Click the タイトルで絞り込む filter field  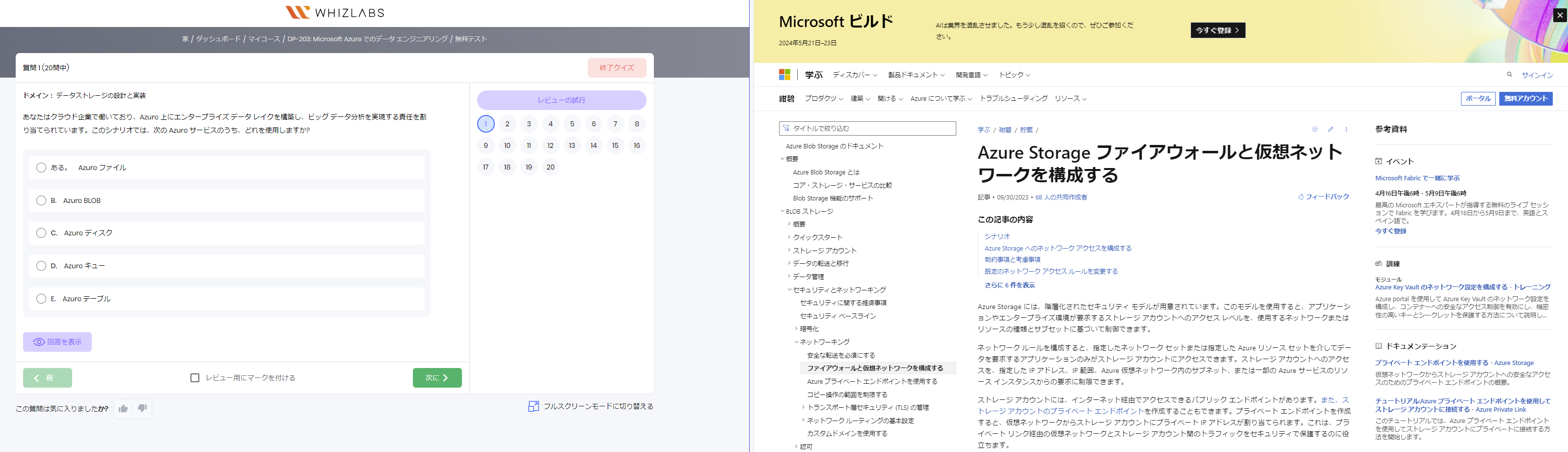(x=867, y=129)
